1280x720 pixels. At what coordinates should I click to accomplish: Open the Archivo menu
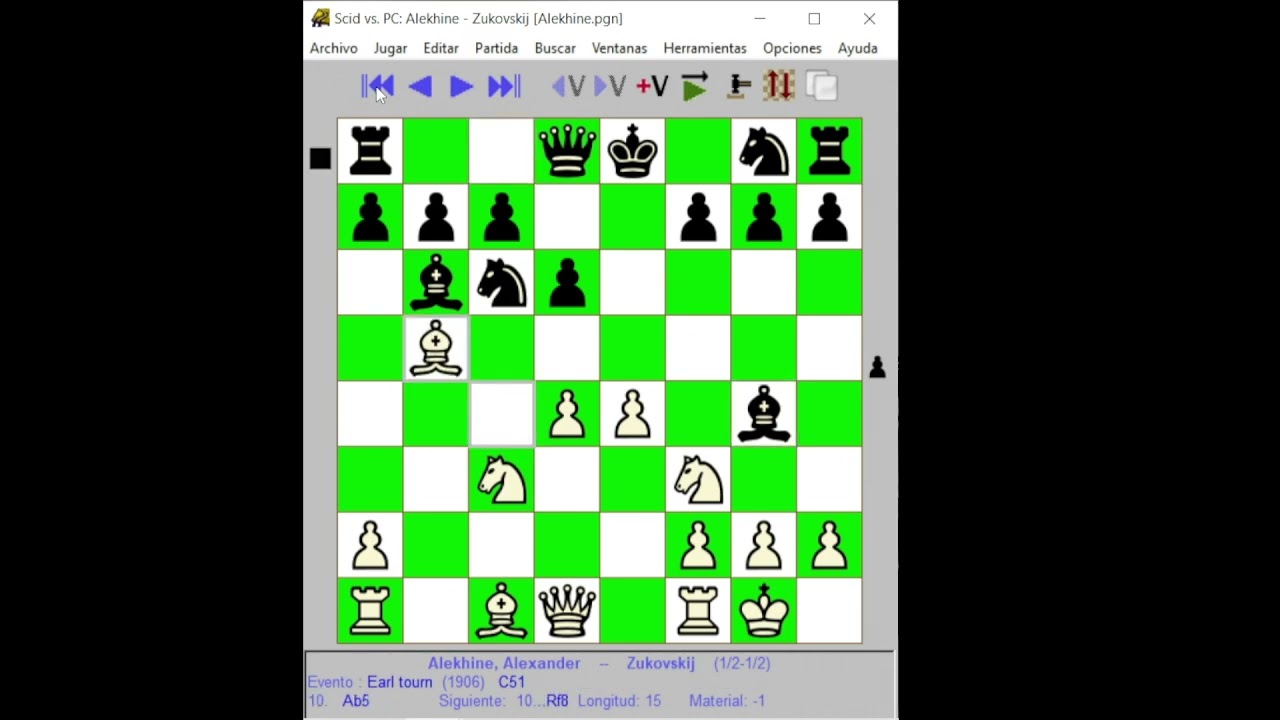point(334,48)
